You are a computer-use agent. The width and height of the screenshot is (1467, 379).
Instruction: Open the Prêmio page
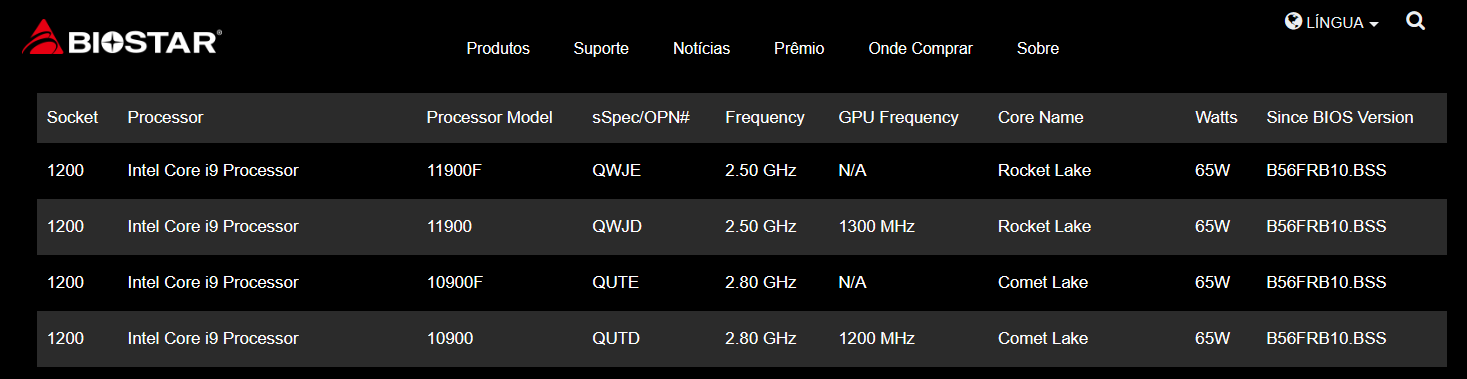point(799,48)
